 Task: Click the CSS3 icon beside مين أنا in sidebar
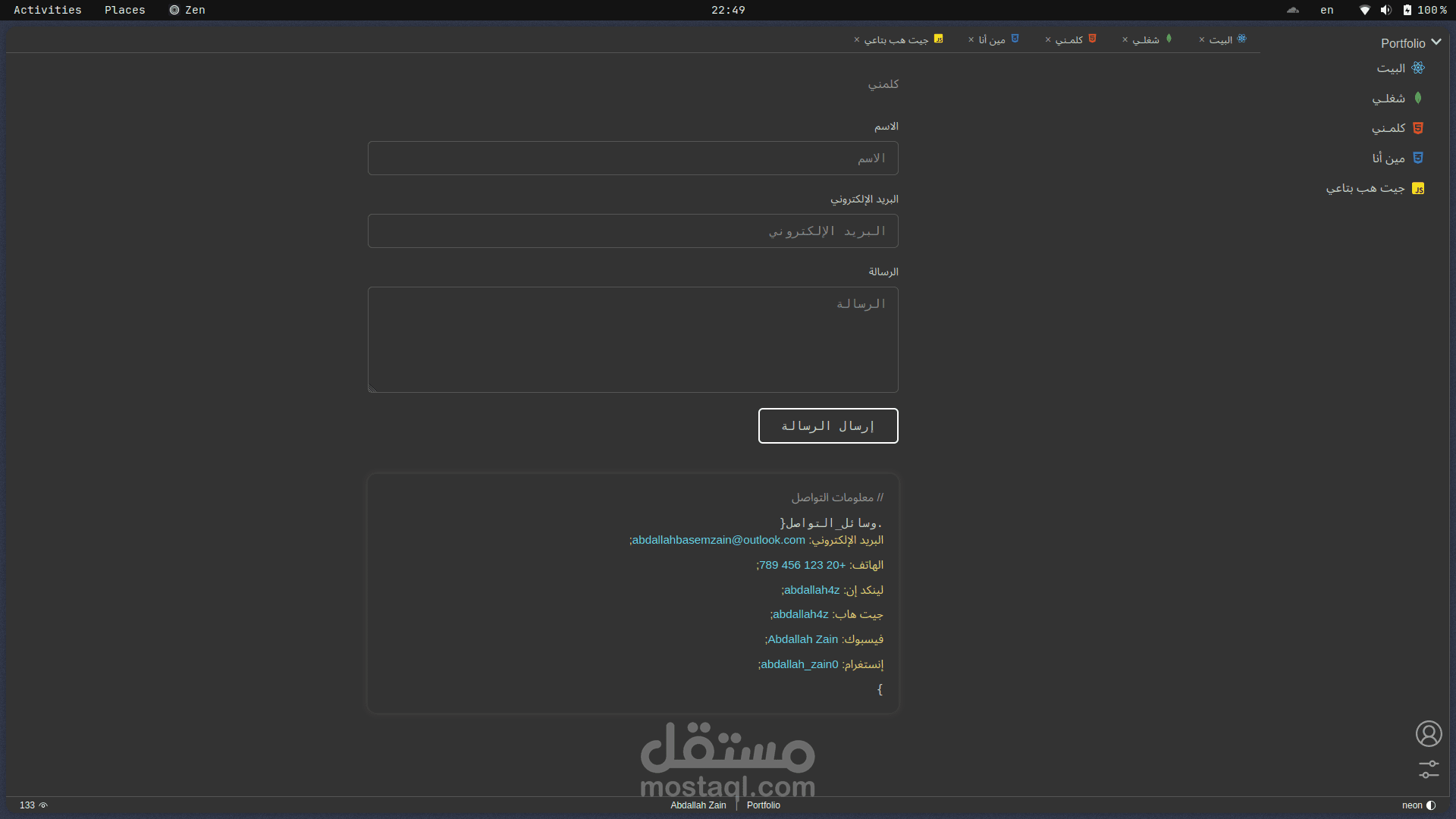click(x=1418, y=158)
